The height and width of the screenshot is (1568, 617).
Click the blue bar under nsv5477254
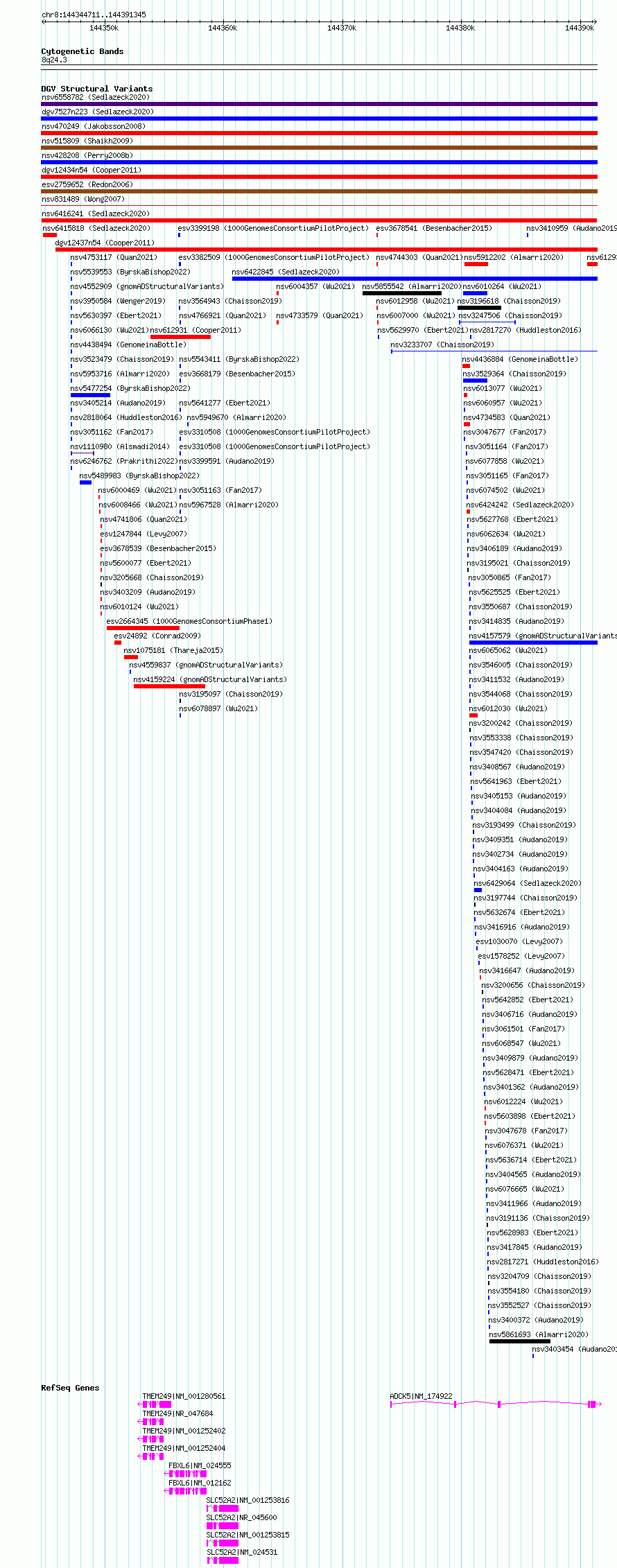click(90, 395)
